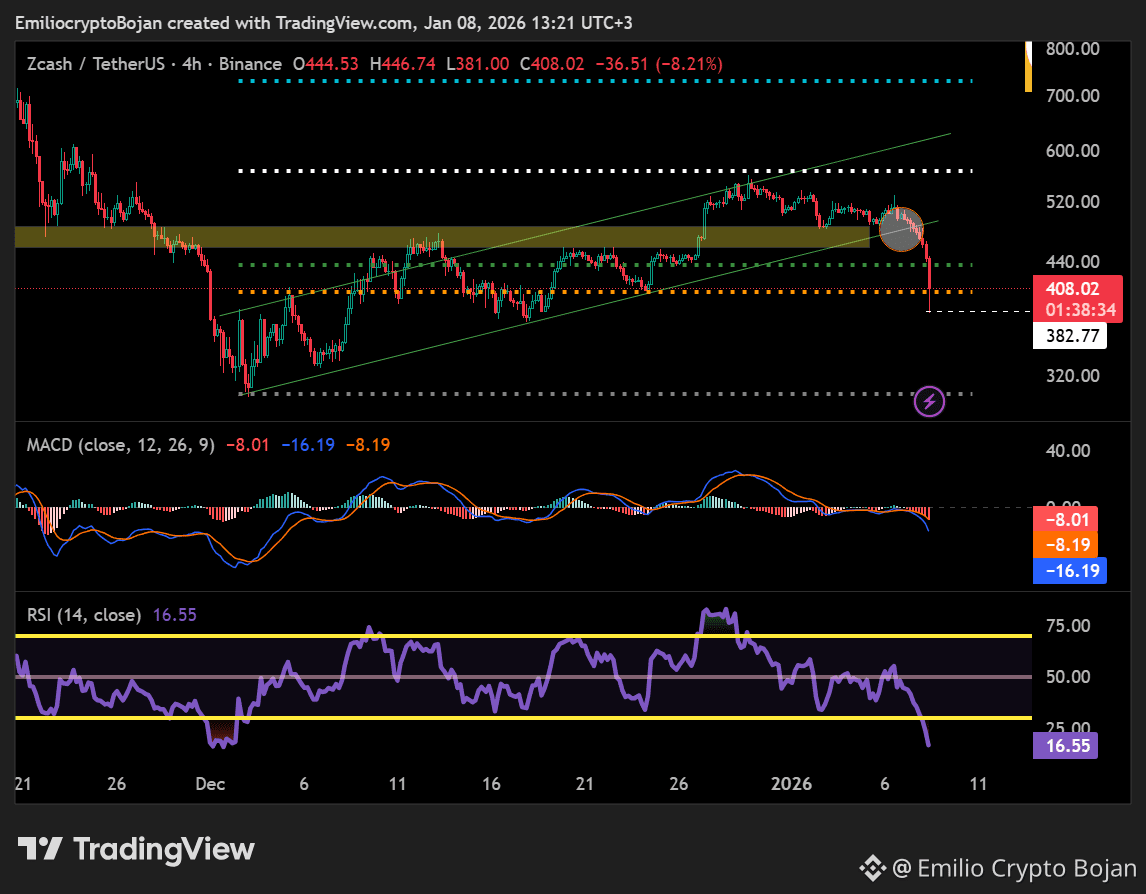The width and height of the screenshot is (1146, 894).
Task: Click the TradingView wordmark text
Action: [164, 849]
